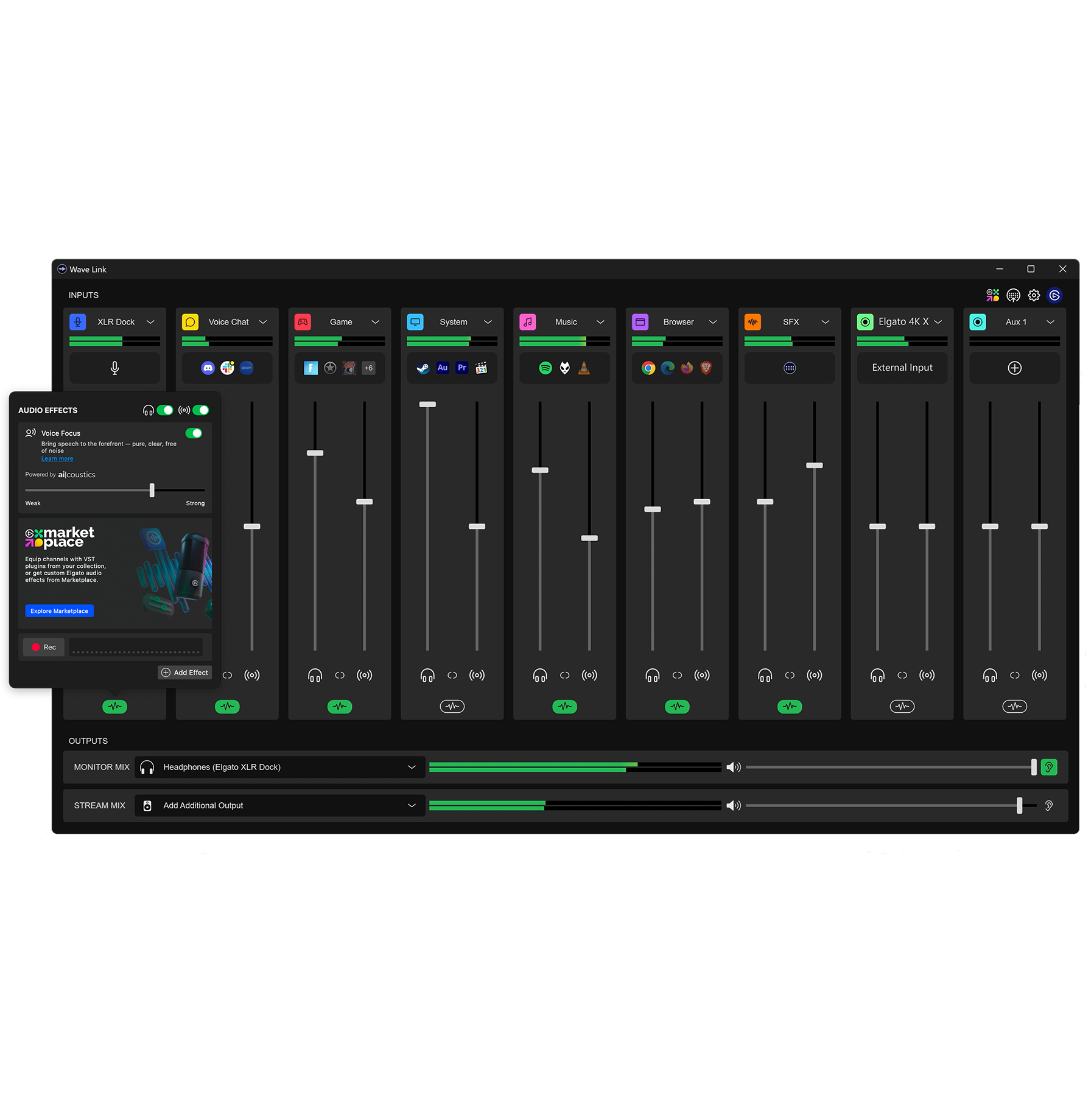Toggle Audio Effects headphones switch
The height and width of the screenshot is (1120, 1091).
pyautogui.click(x=165, y=410)
